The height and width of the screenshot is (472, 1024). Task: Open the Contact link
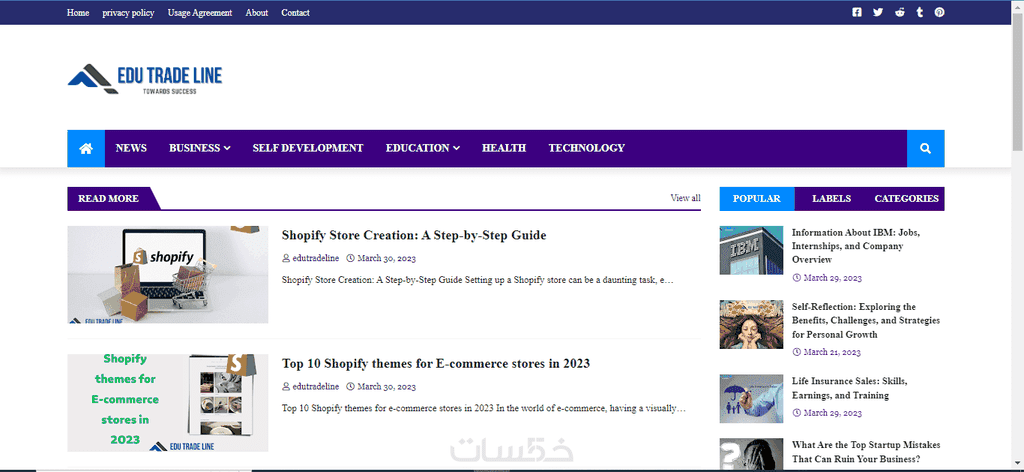tap(295, 12)
